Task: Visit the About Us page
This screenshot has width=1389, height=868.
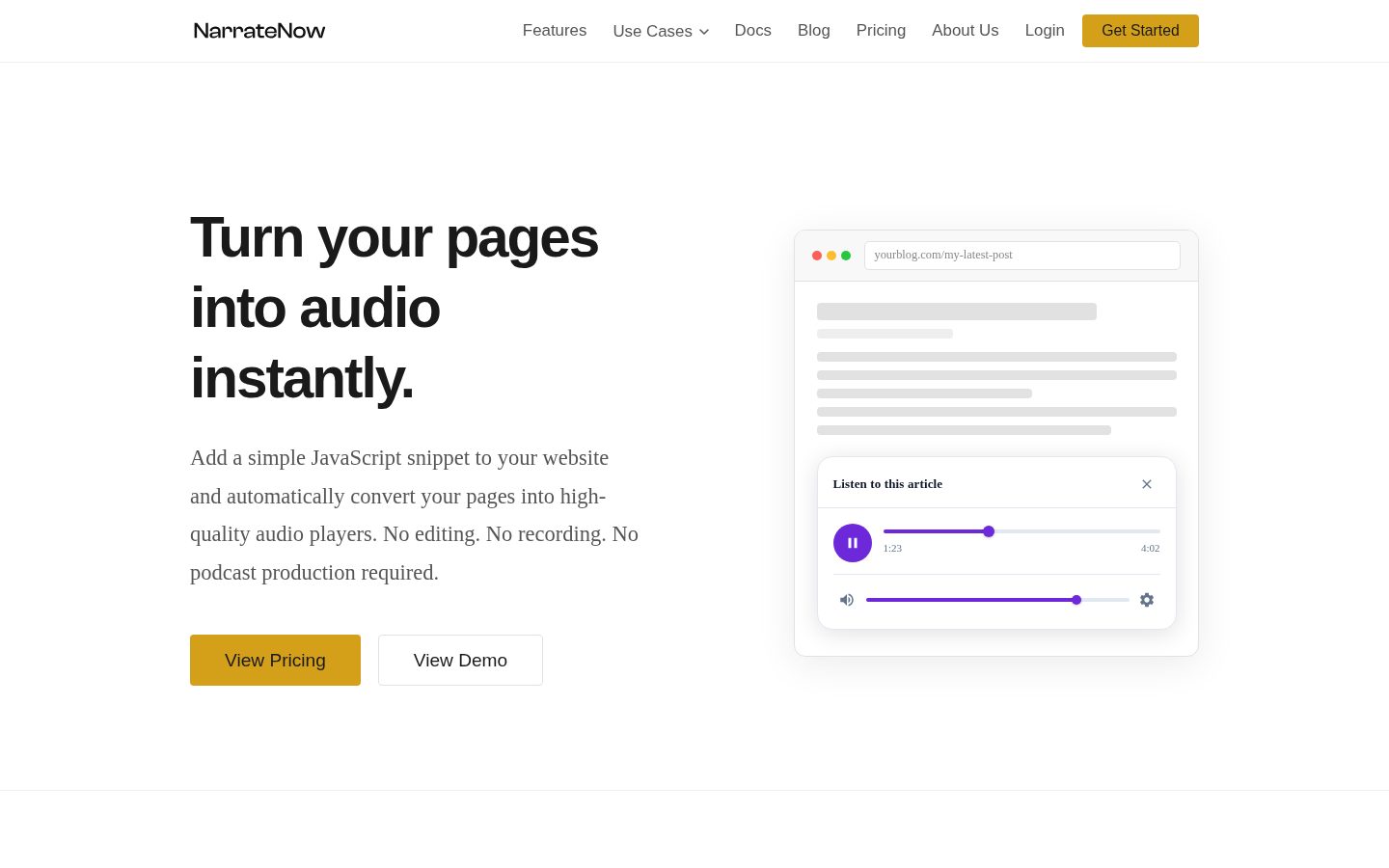Action: [966, 31]
